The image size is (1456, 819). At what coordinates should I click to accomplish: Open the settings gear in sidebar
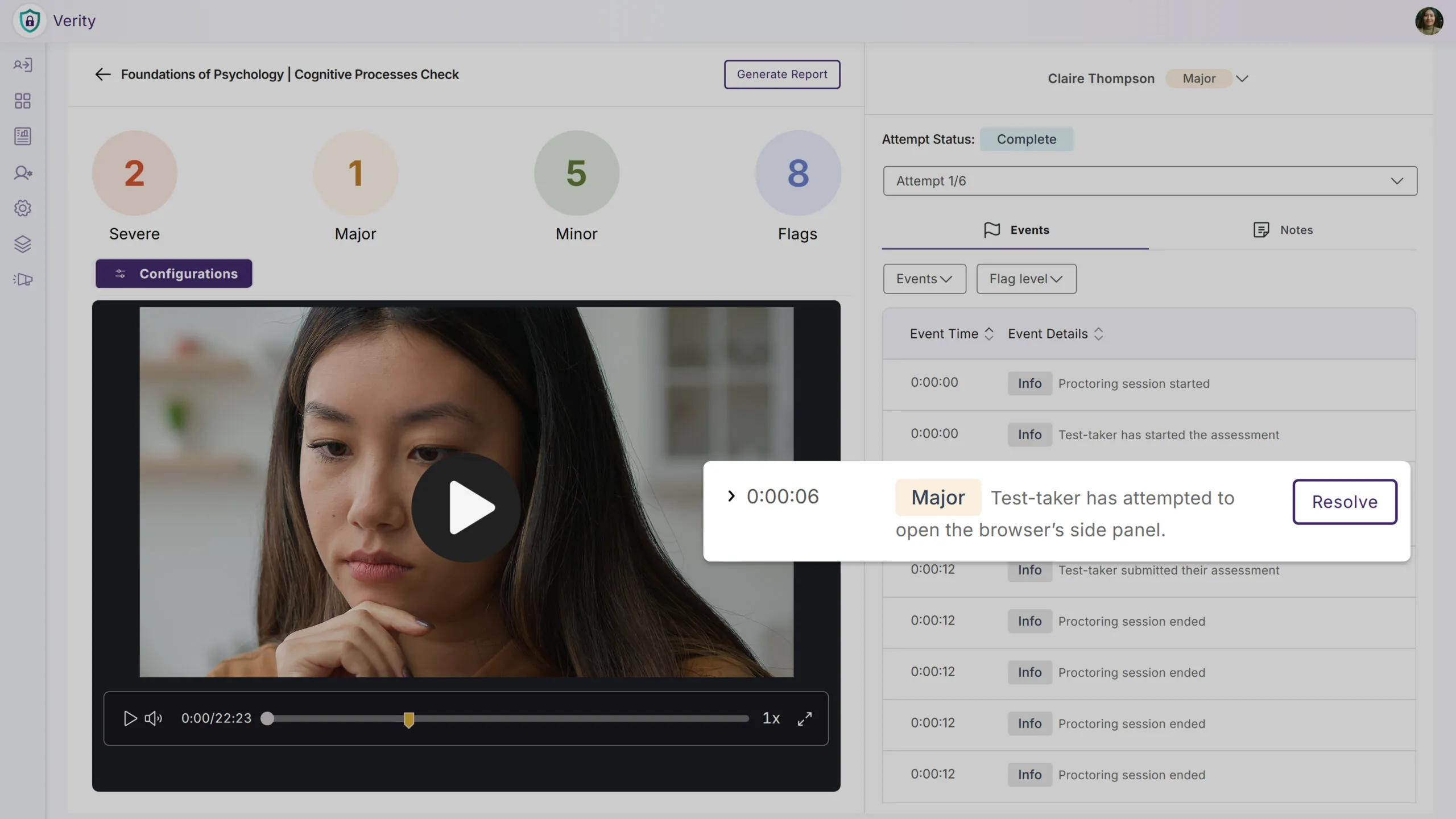(23, 208)
